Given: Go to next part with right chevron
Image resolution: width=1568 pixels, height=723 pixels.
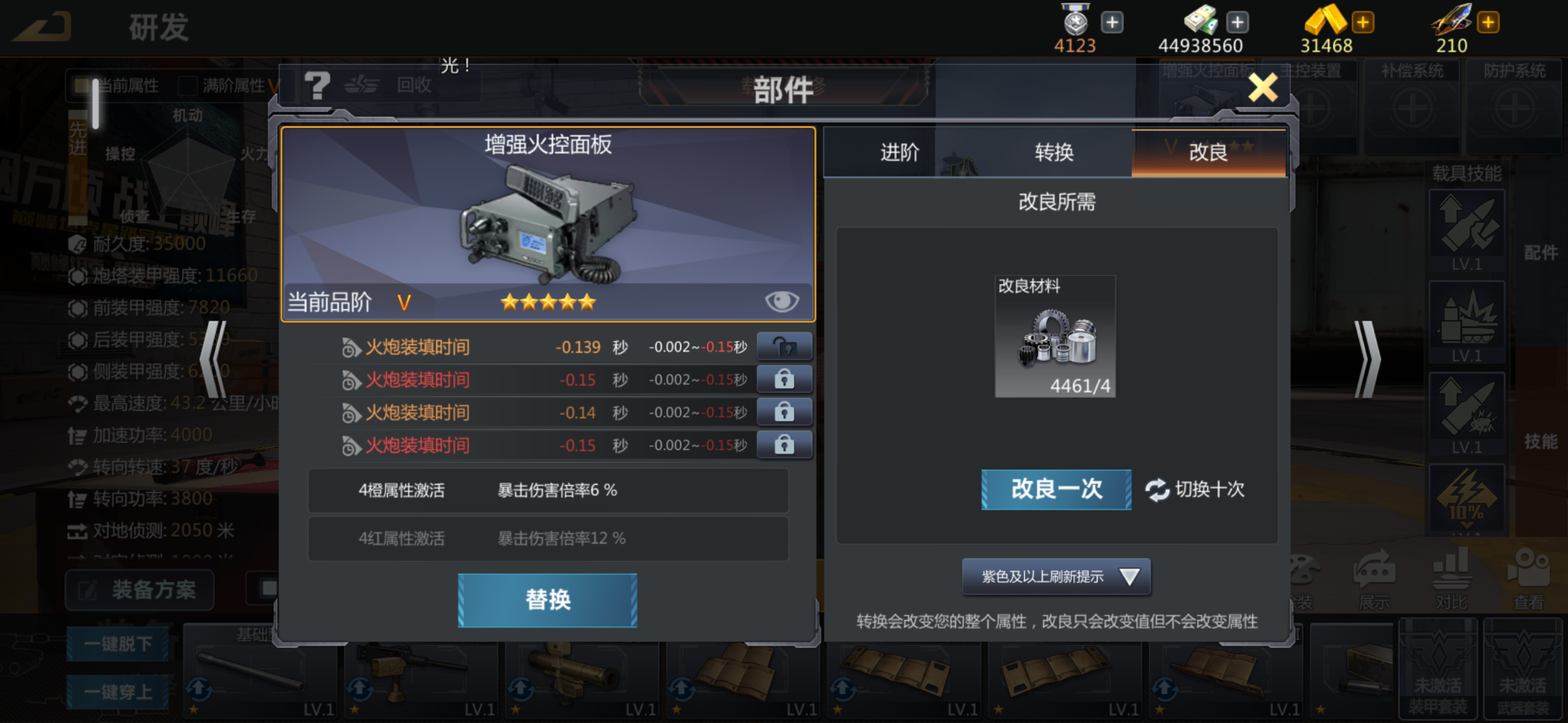Looking at the screenshot, I should coord(1367,359).
